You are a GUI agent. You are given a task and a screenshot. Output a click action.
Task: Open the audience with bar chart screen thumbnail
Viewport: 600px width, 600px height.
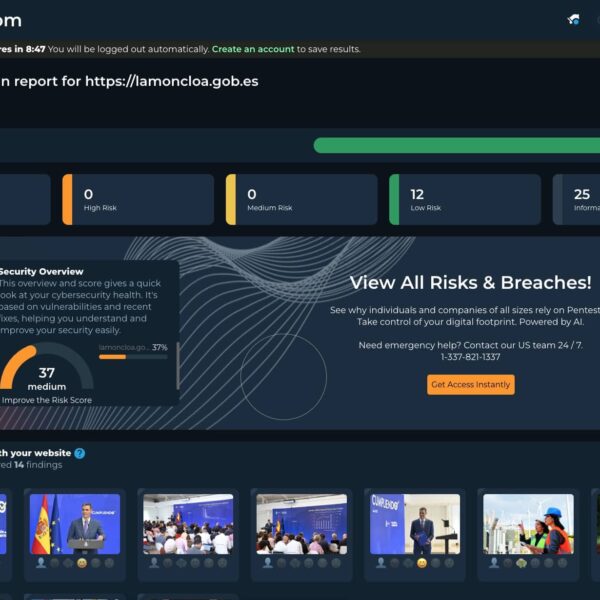pyautogui.click(x=302, y=524)
